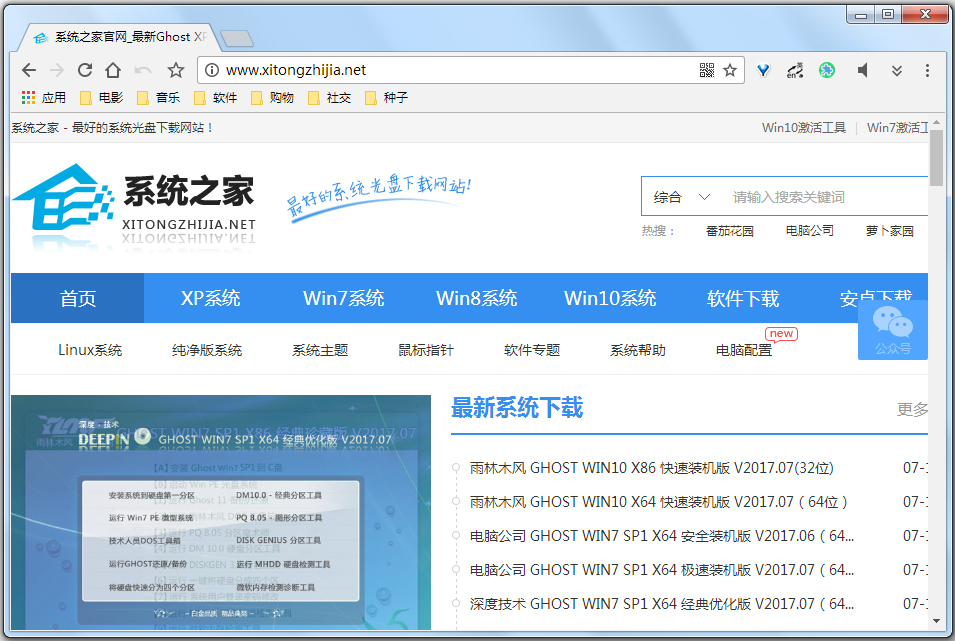Viewport: 955px width, 641px height.
Task: Click the 电脑公司 hot search link
Action: (809, 231)
